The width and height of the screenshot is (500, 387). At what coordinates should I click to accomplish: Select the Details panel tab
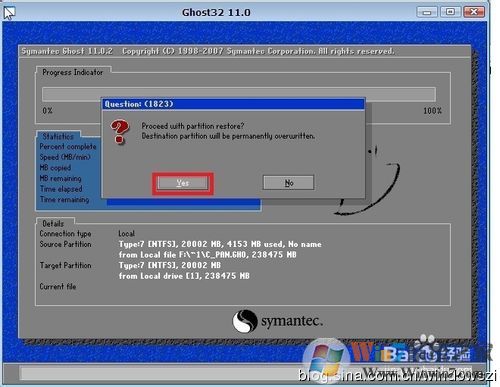(x=53, y=223)
